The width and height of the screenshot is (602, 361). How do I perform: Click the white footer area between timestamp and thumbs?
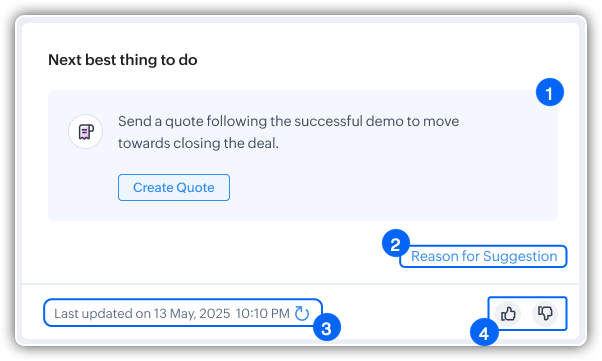pyautogui.click(x=403, y=313)
